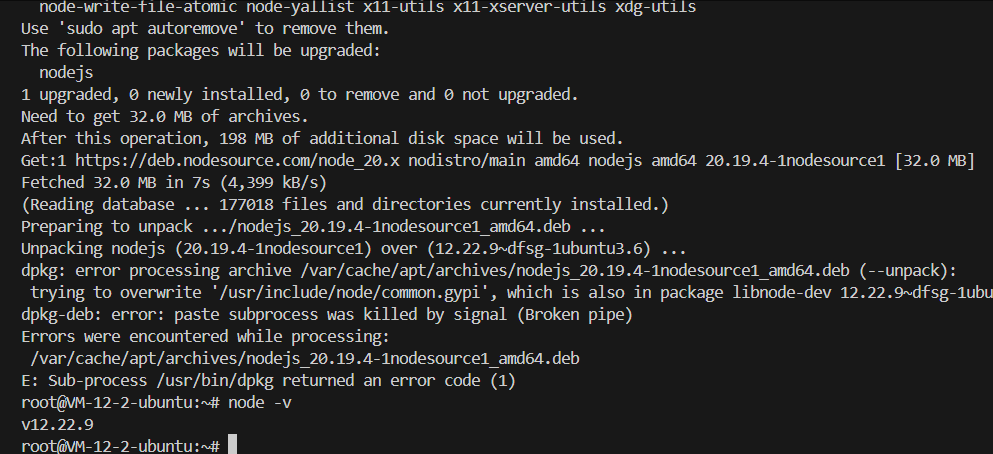Click '[32.0 MB]' ending the Get:1 line
The image size is (993, 454).
click(934, 161)
